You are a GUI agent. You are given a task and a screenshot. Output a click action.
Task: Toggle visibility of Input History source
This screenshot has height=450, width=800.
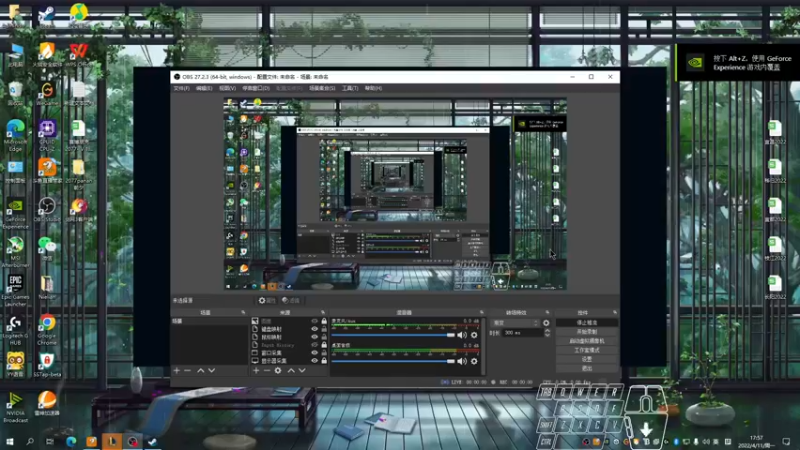coord(314,345)
